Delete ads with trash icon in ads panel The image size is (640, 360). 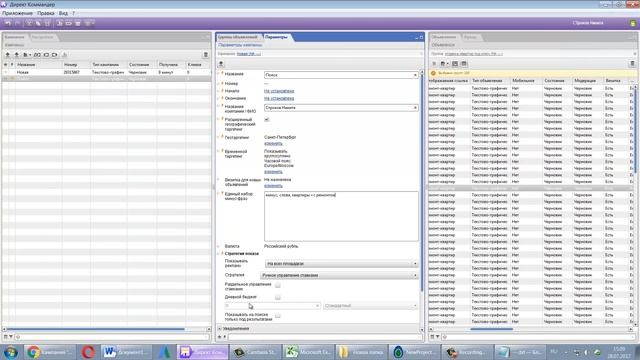tap(632, 64)
